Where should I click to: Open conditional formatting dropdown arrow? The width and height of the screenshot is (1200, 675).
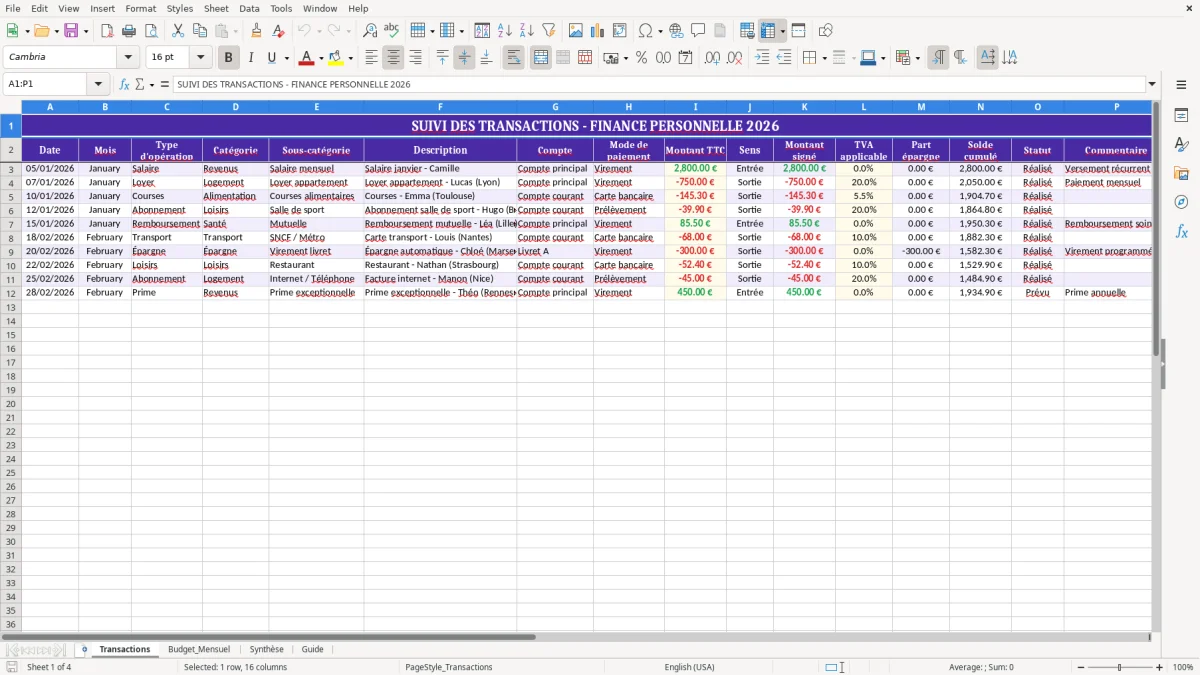pyautogui.click(x=917, y=58)
